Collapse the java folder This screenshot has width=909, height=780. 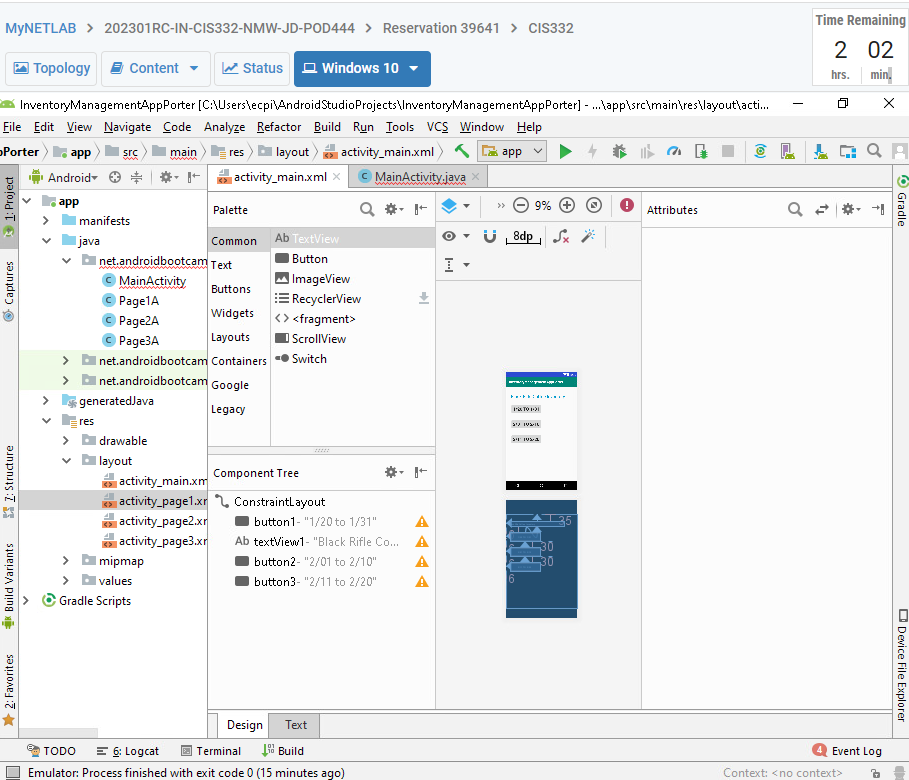click(46, 241)
